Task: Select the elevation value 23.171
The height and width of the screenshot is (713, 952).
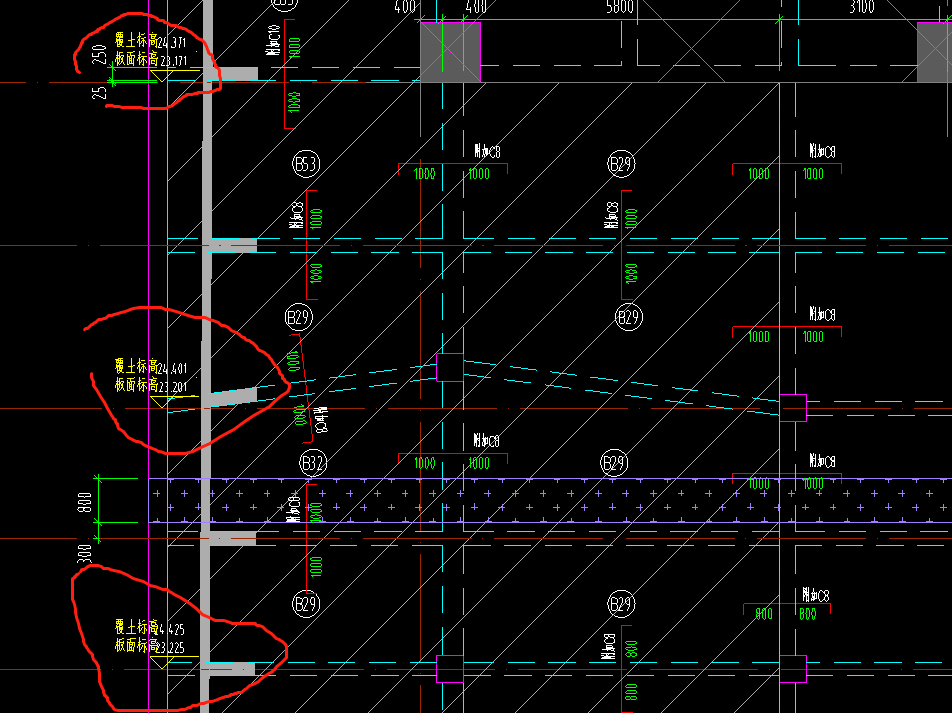Action: tap(174, 61)
